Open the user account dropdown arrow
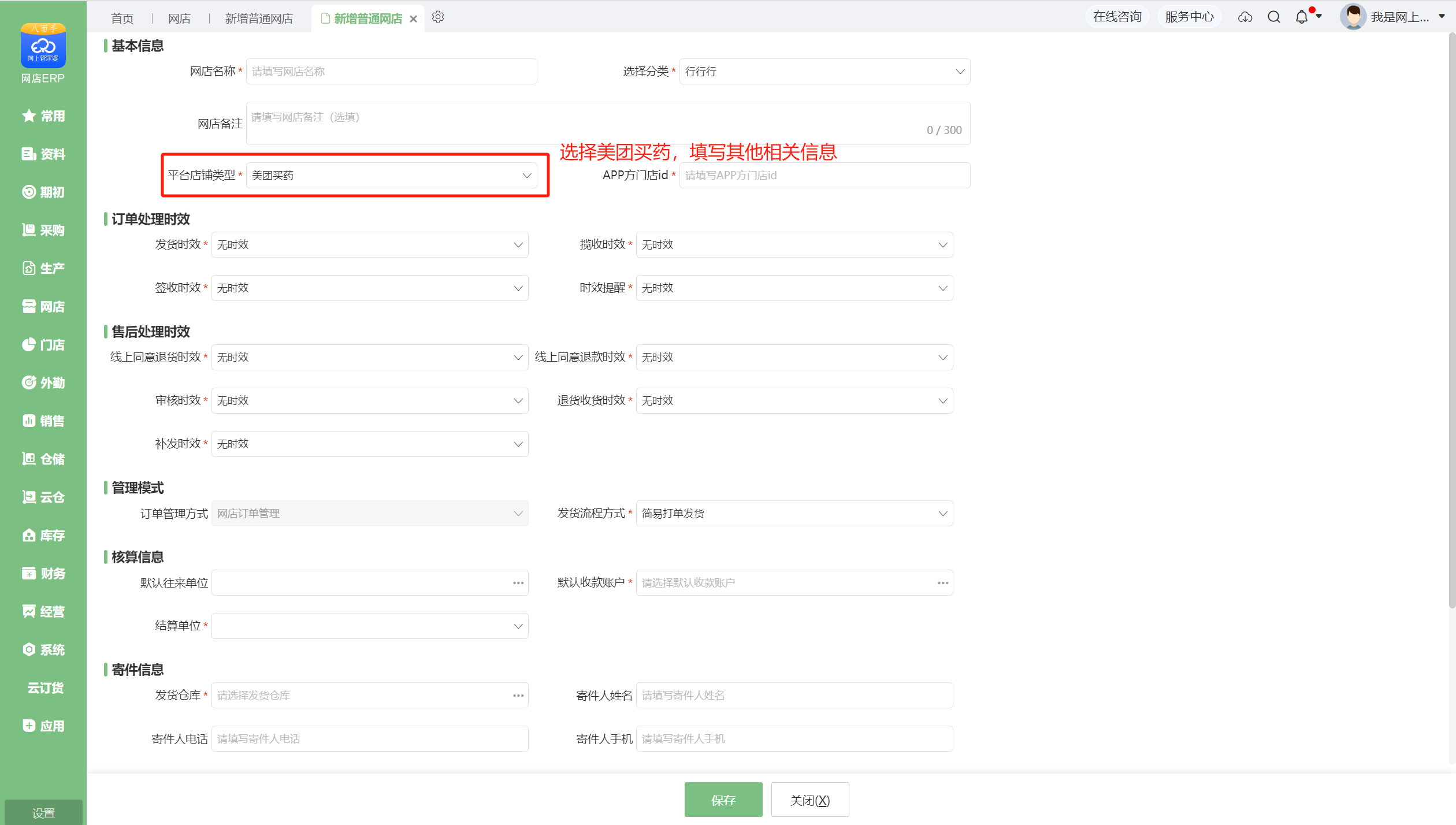The image size is (1456, 825). pyautogui.click(x=1442, y=17)
